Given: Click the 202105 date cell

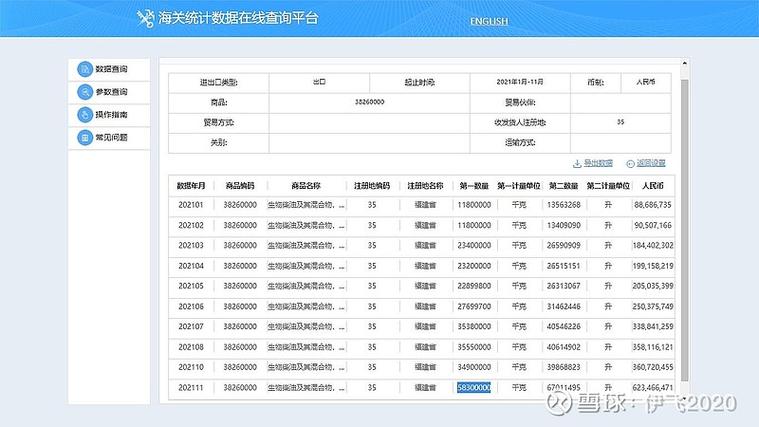Looking at the screenshot, I should point(191,286).
